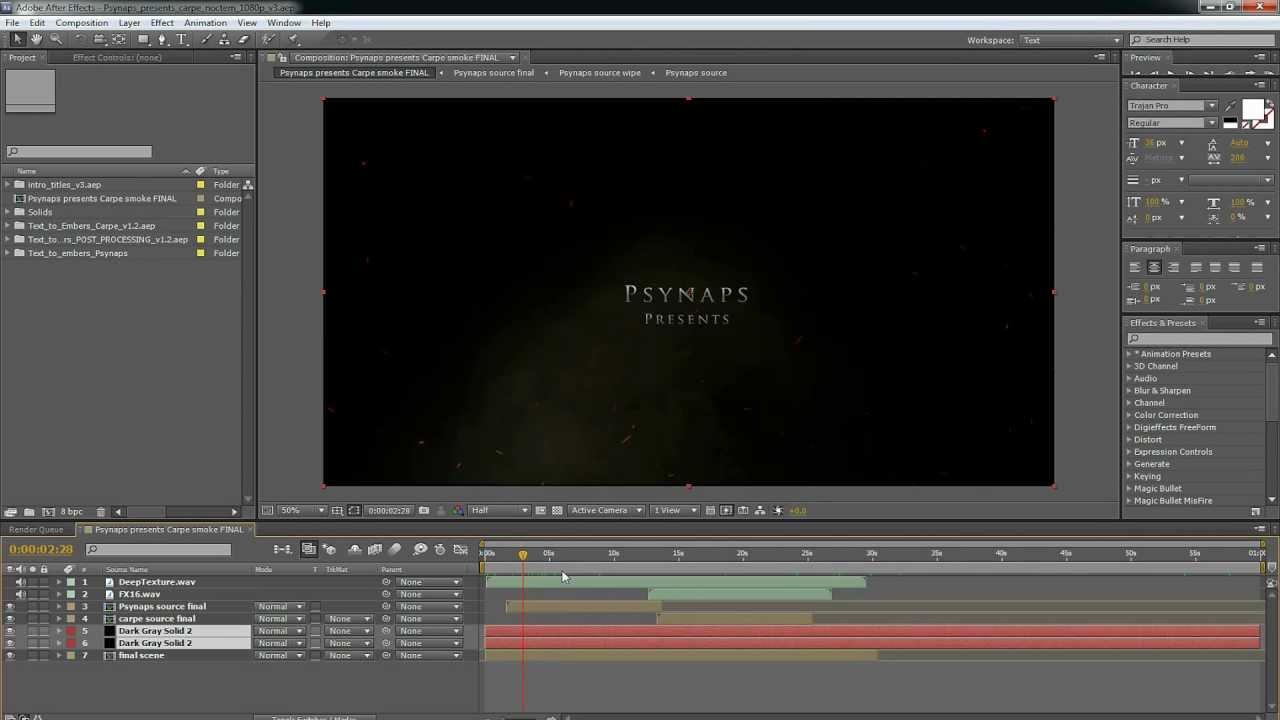Click the 8 bpc color depth button

[x=71, y=512]
